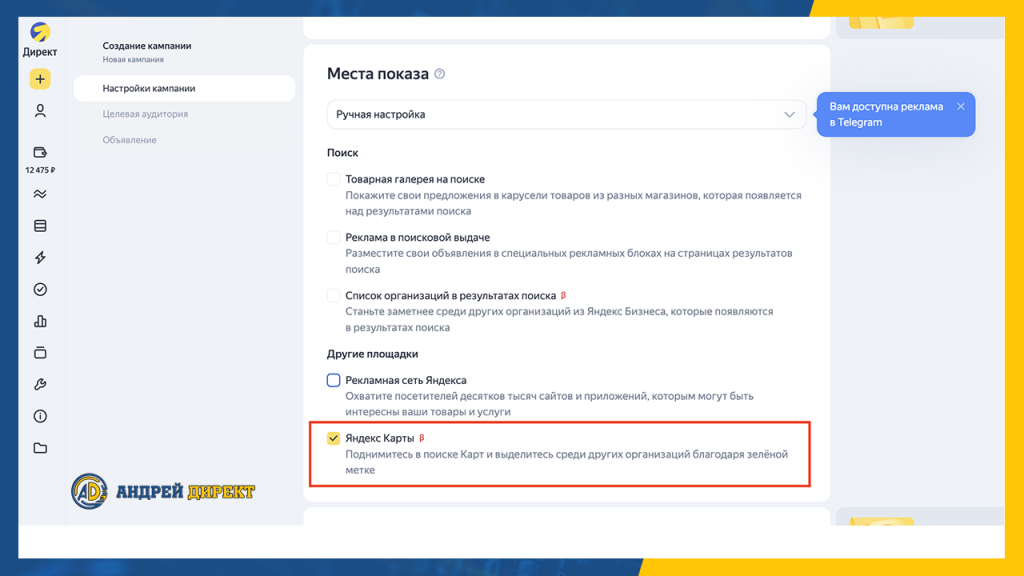
Task: Click the Список организаций в результатах поиска label
Action: coord(451,295)
